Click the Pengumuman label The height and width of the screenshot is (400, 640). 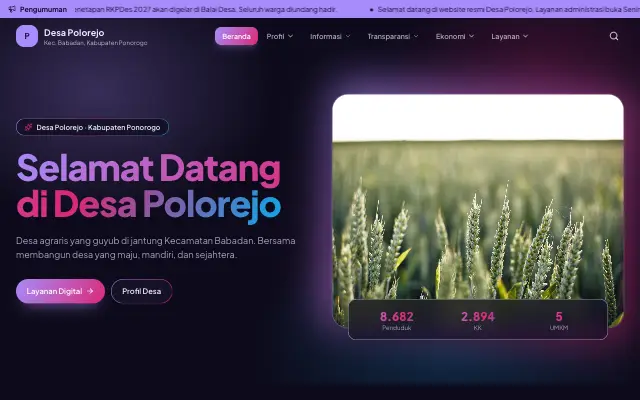tap(43, 9)
